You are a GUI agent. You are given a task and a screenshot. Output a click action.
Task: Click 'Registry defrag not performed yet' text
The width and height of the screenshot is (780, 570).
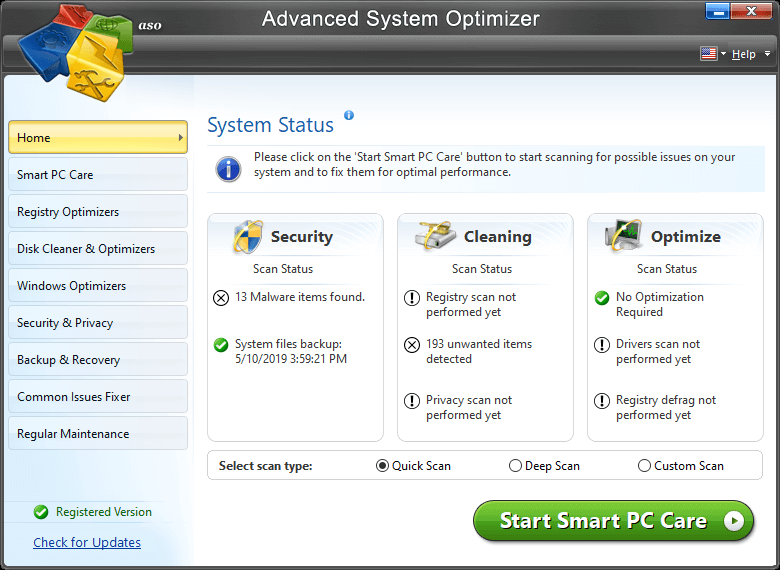click(666, 407)
